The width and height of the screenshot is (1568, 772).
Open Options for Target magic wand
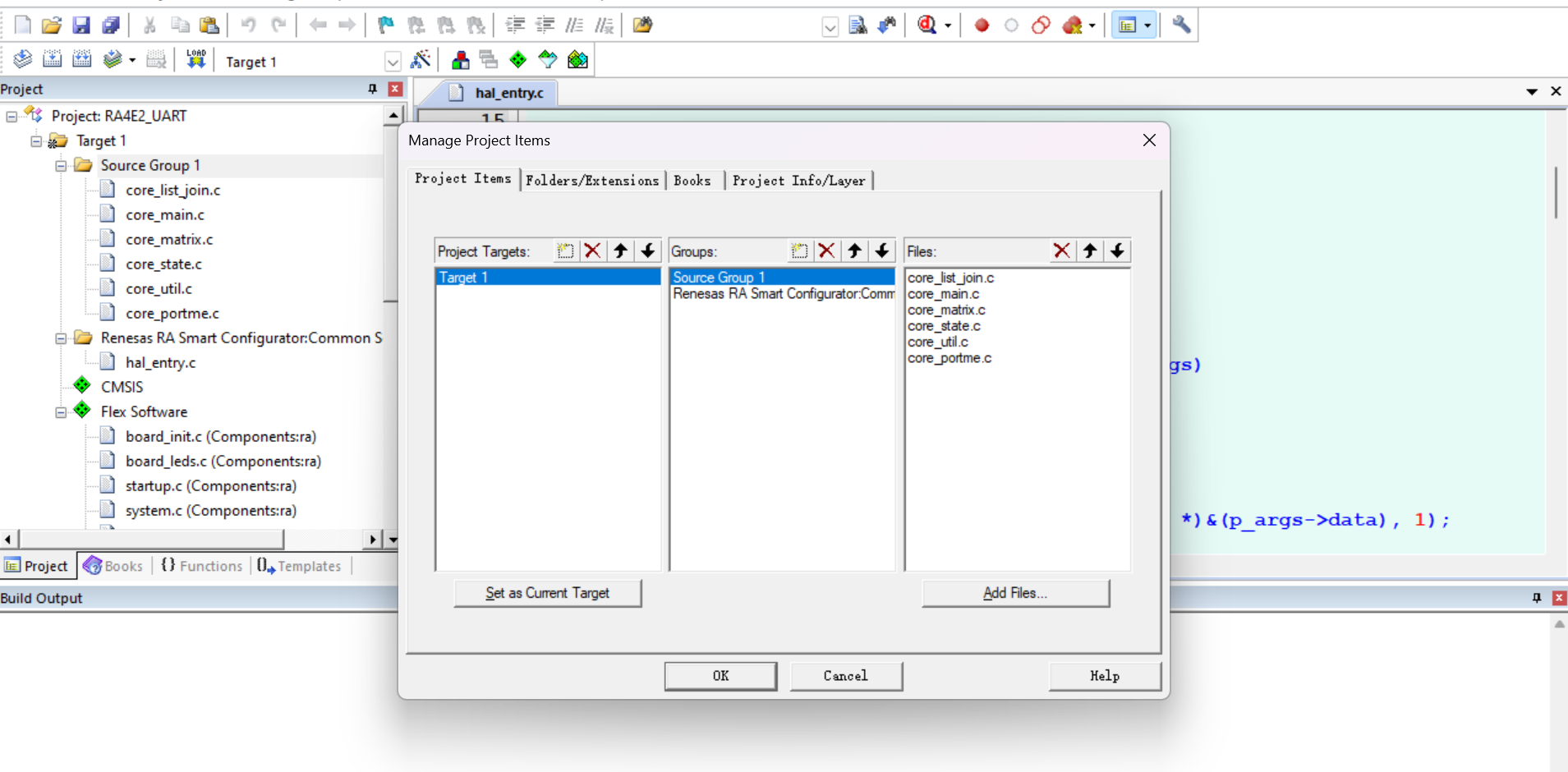[421, 59]
